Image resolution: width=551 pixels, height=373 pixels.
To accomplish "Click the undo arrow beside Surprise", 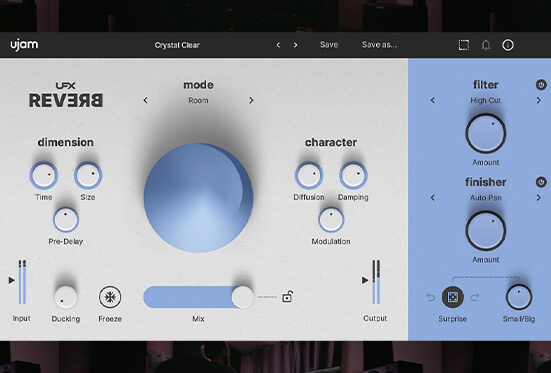I will pos(430,297).
